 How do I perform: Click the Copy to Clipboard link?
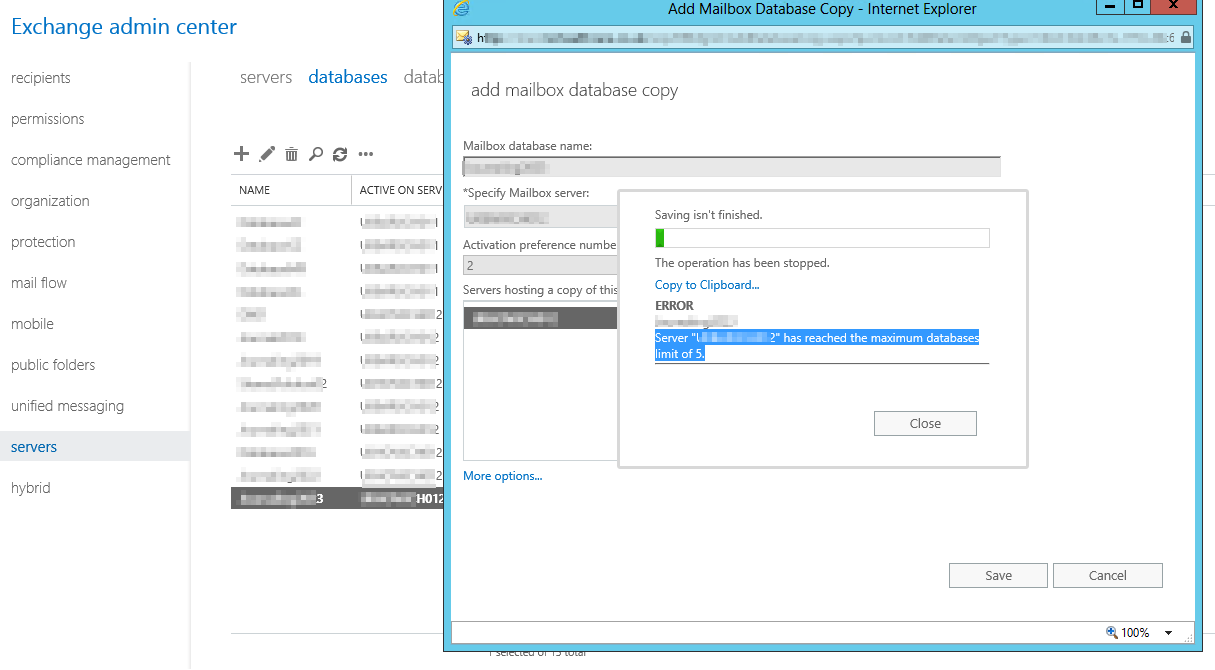(x=707, y=285)
